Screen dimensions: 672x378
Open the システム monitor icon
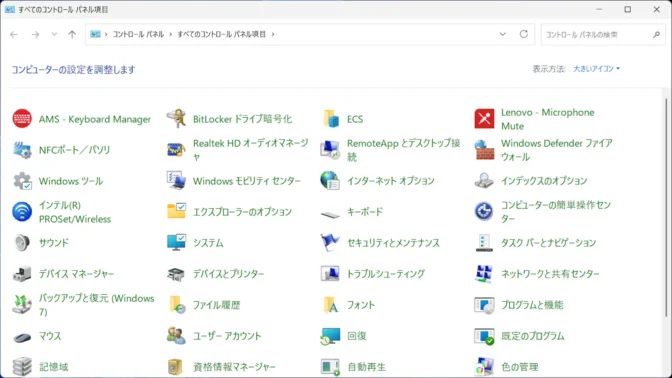point(176,243)
